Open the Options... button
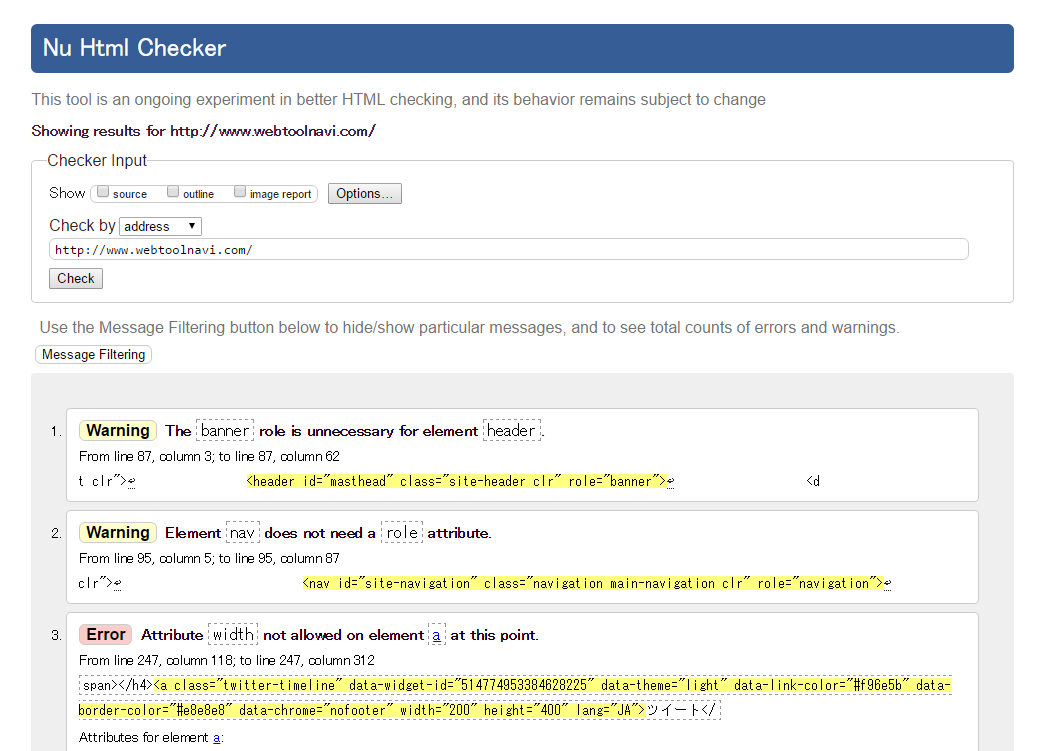 point(364,194)
